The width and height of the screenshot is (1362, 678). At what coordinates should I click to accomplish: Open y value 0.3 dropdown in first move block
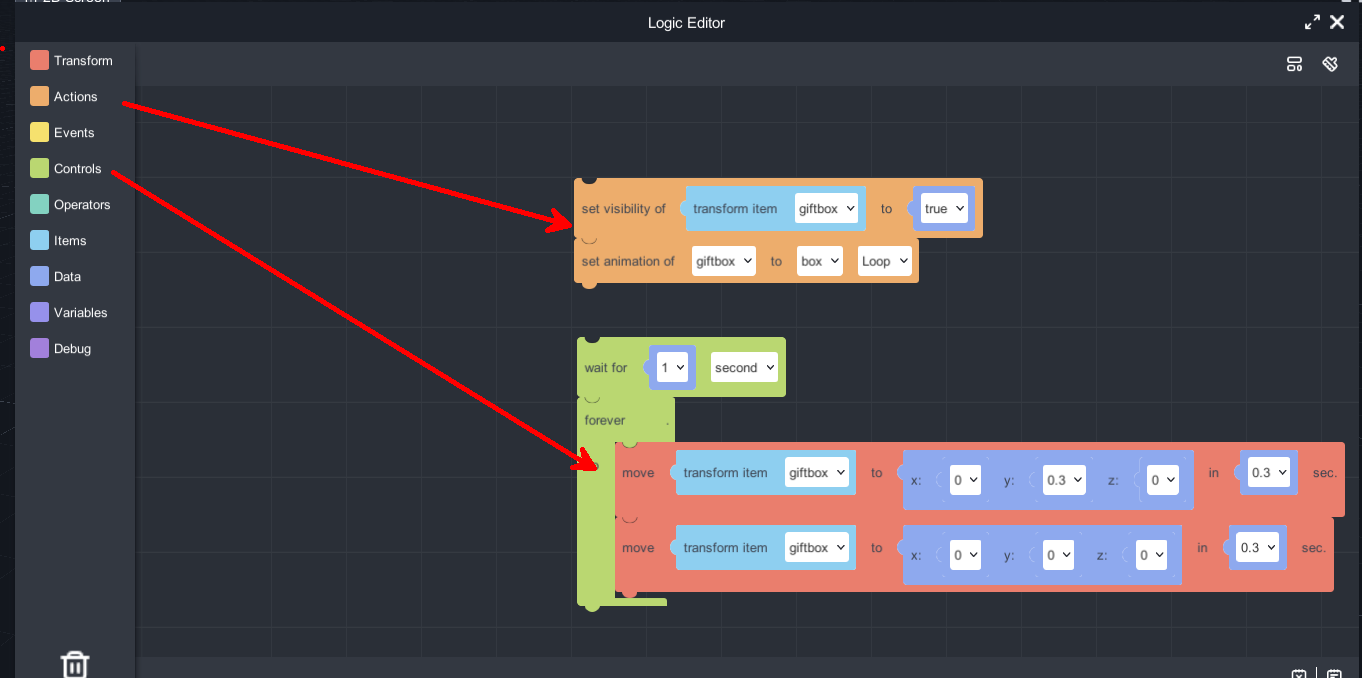[1064, 480]
